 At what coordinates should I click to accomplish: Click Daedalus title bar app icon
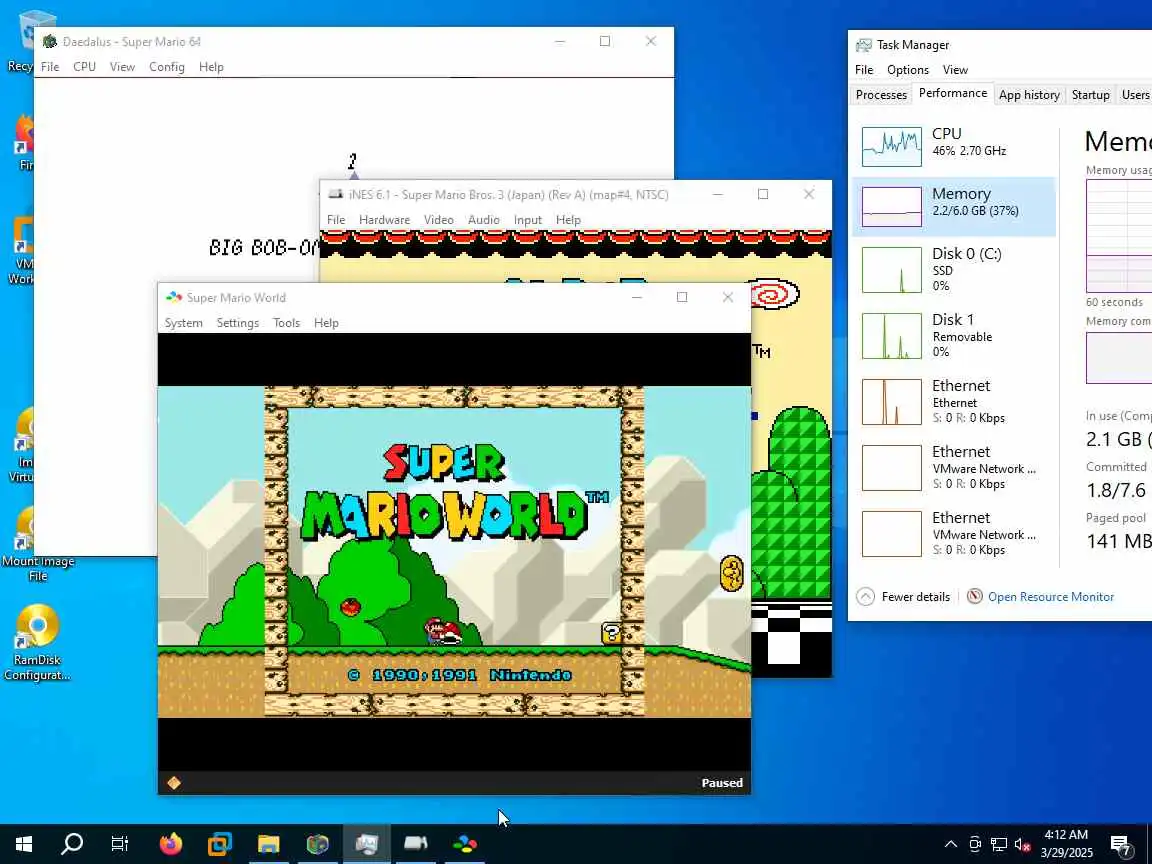pyautogui.click(x=50, y=42)
